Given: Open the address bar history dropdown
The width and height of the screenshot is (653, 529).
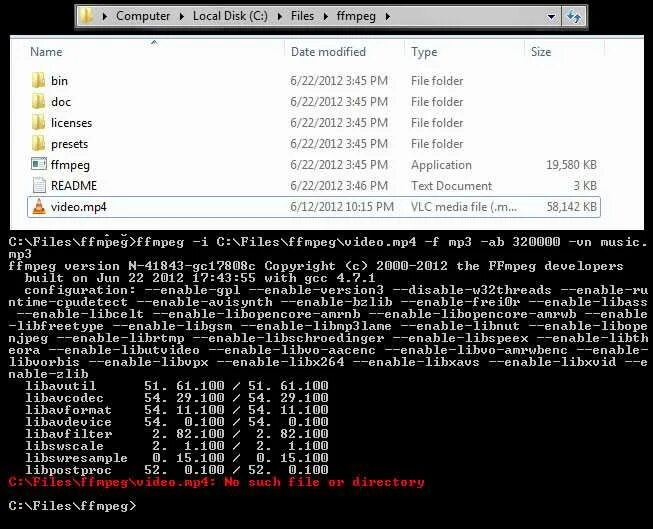Looking at the screenshot, I should click(x=551, y=17).
